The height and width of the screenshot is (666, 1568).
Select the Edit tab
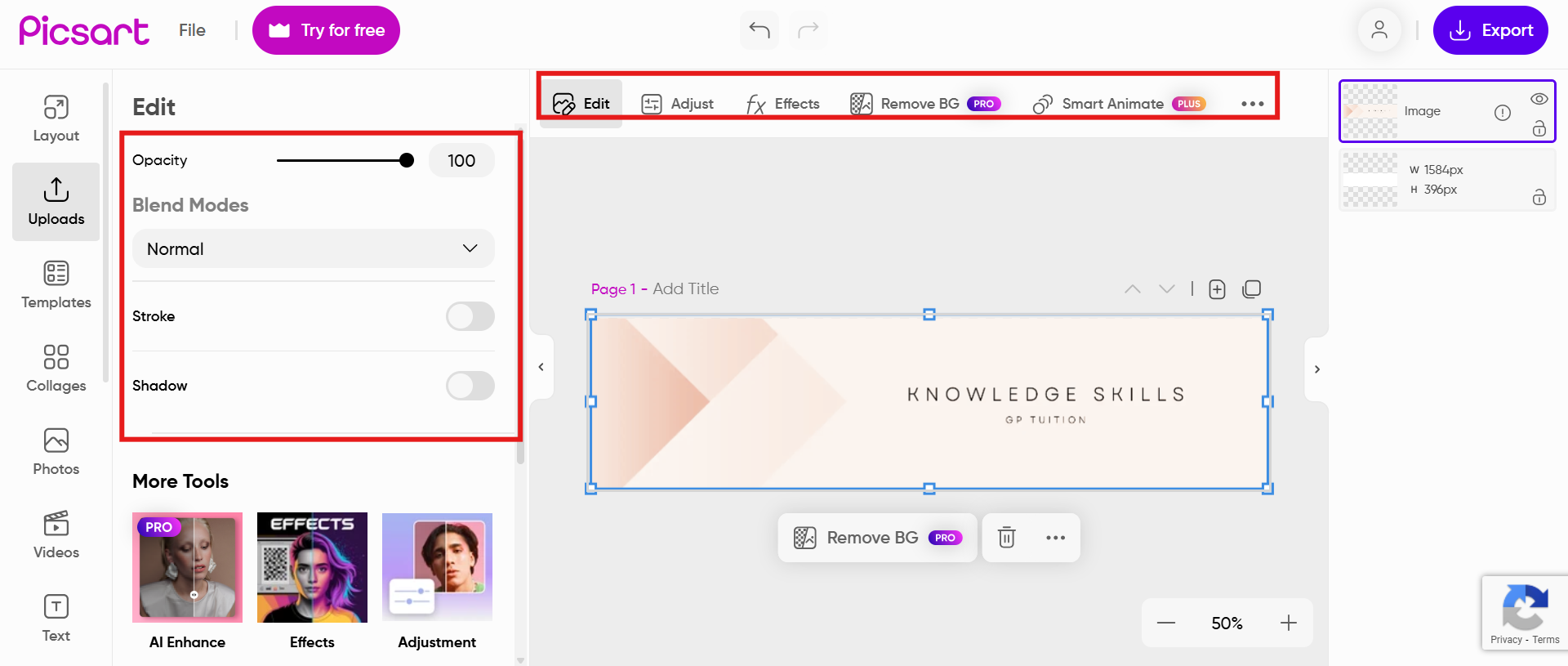[x=581, y=104]
